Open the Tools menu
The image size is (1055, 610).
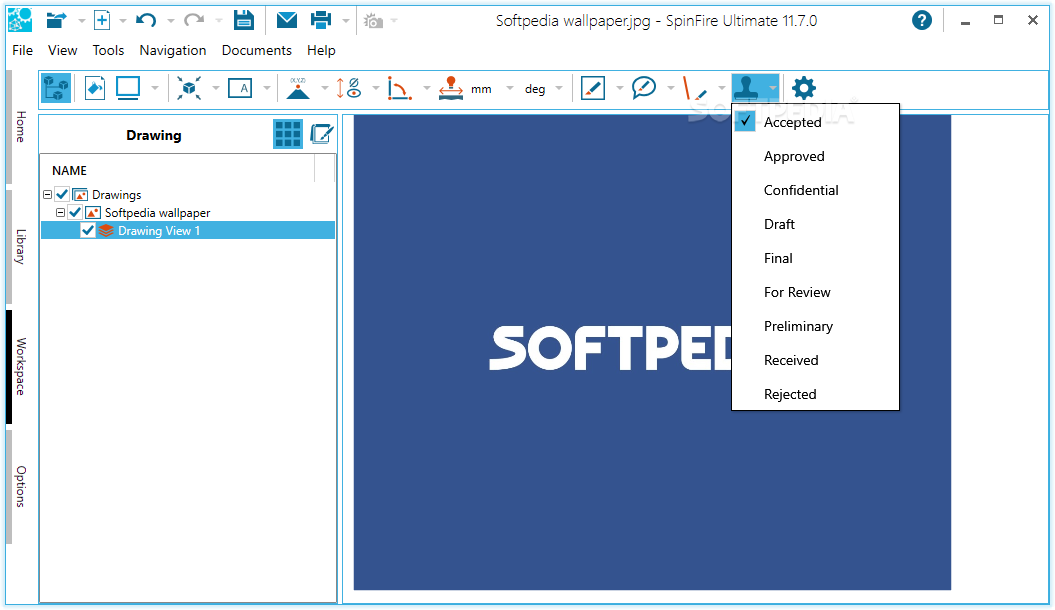(108, 50)
